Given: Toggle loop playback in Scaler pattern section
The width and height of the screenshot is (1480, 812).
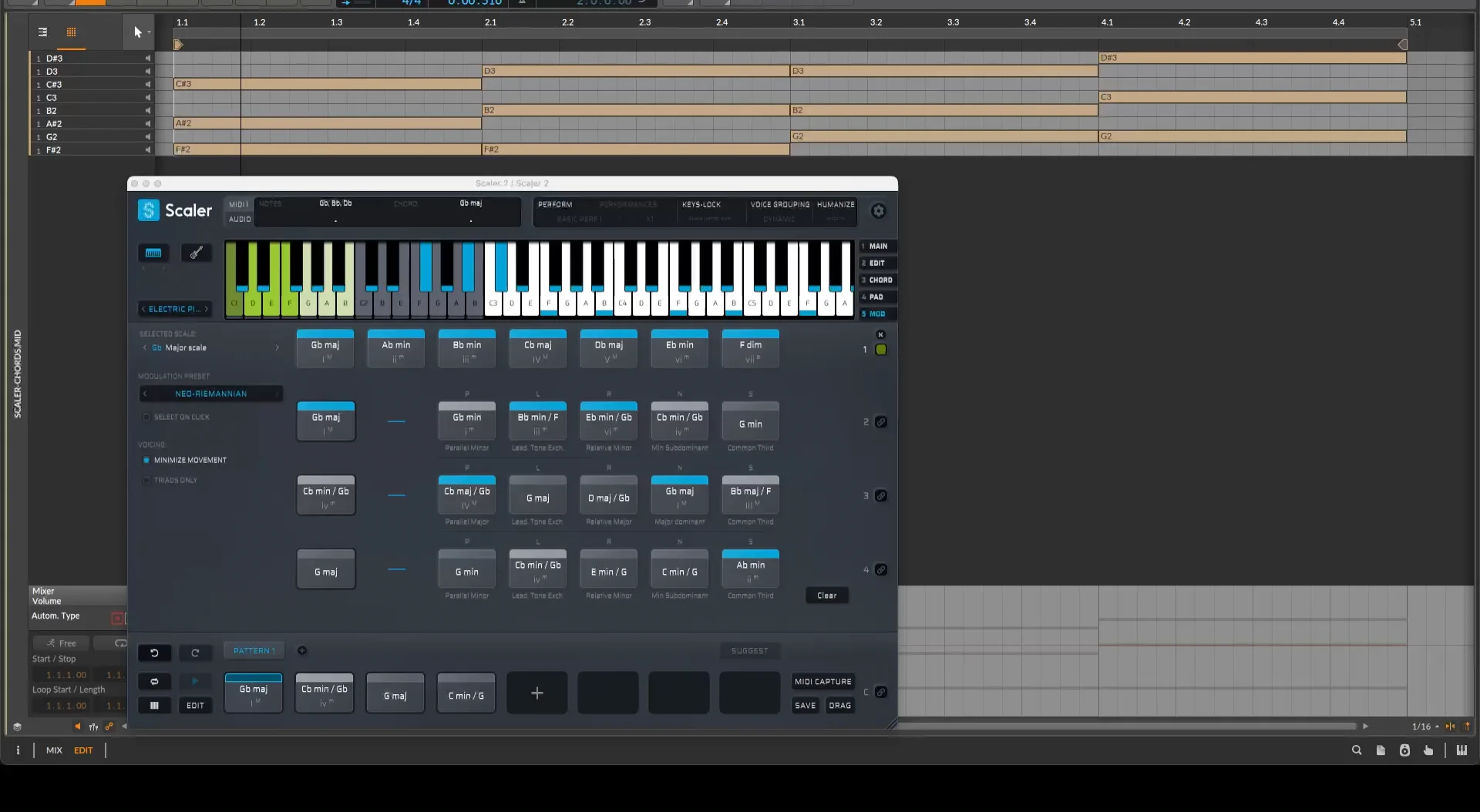Looking at the screenshot, I should pyautogui.click(x=154, y=682).
